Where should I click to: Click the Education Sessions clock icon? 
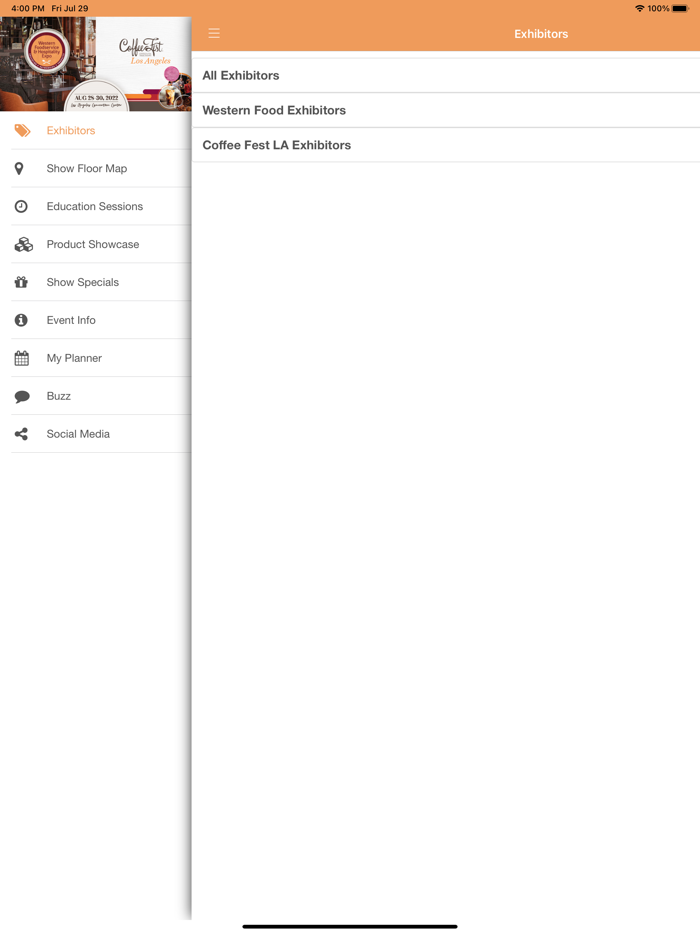[x=21, y=207]
